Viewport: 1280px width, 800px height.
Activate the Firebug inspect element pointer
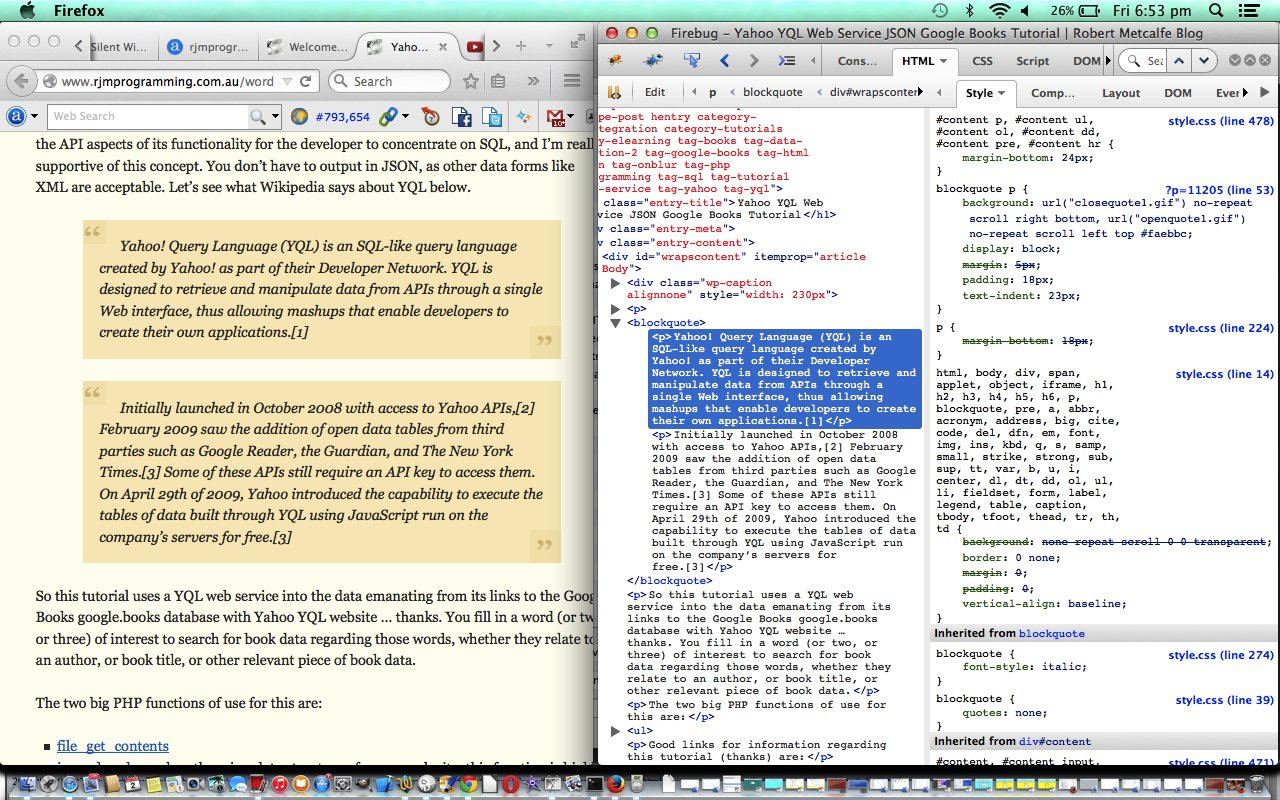[692, 61]
